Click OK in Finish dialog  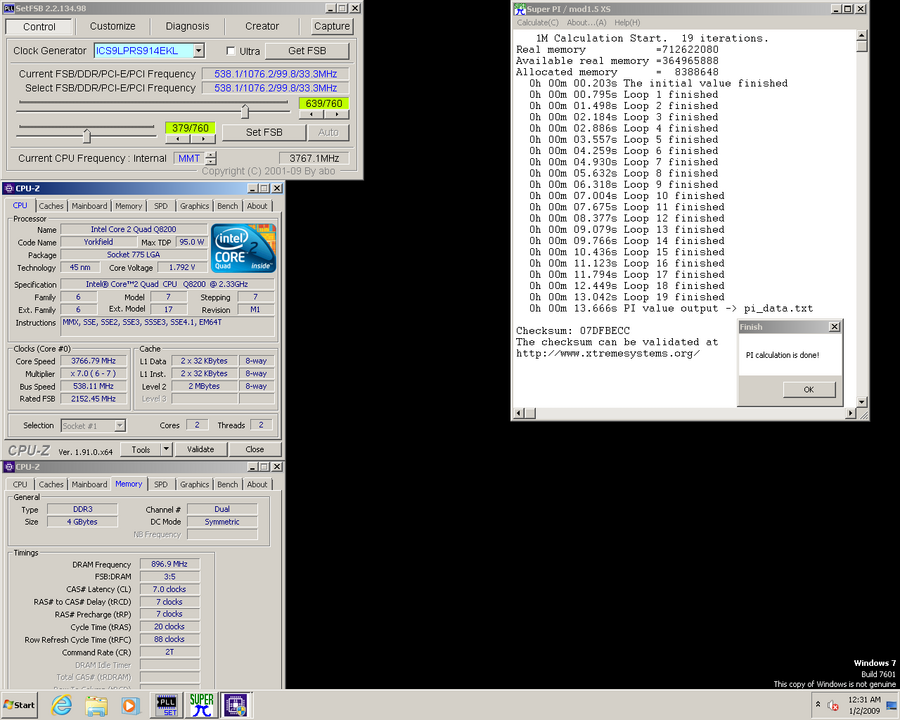pos(809,389)
